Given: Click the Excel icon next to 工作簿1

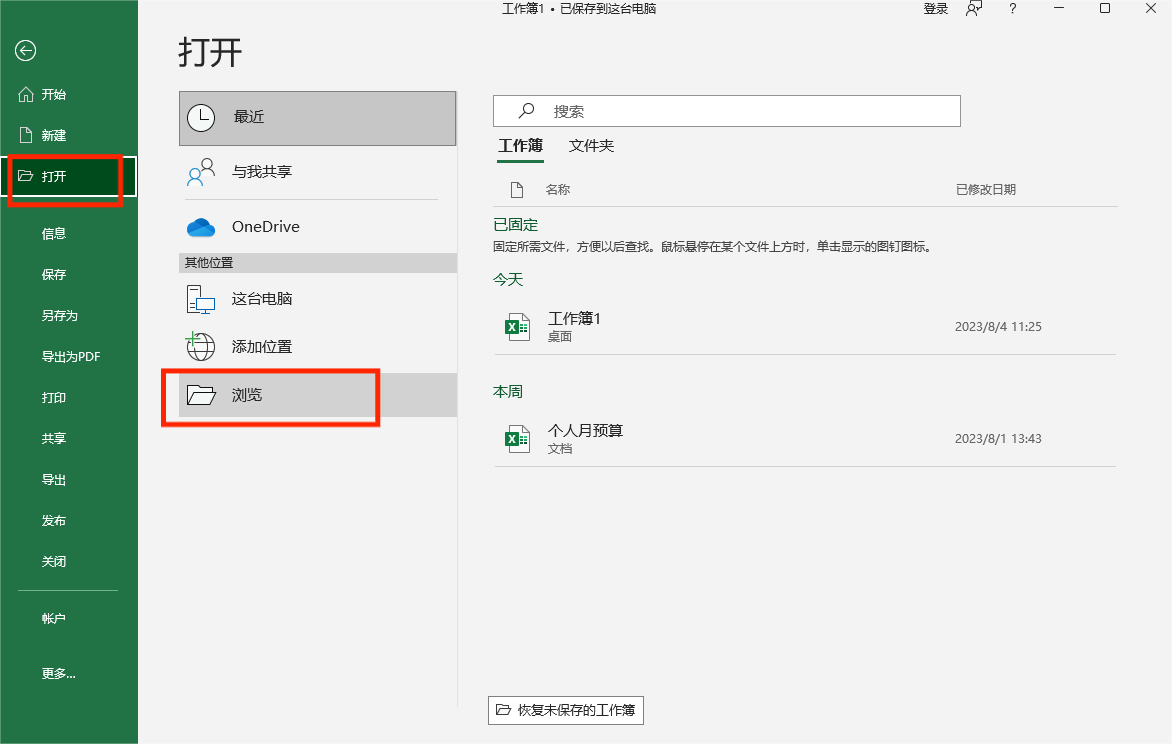Looking at the screenshot, I should point(517,327).
